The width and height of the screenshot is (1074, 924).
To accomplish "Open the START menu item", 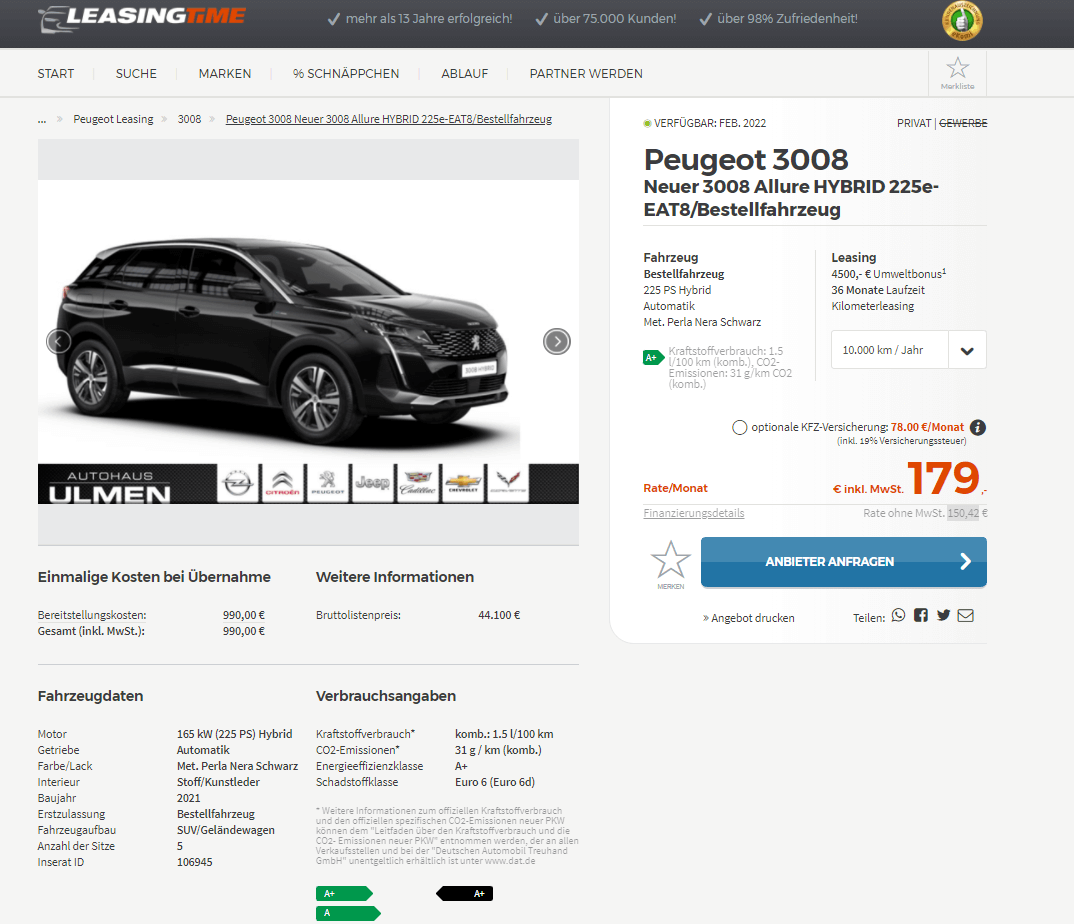I will (x=55, y=73).
